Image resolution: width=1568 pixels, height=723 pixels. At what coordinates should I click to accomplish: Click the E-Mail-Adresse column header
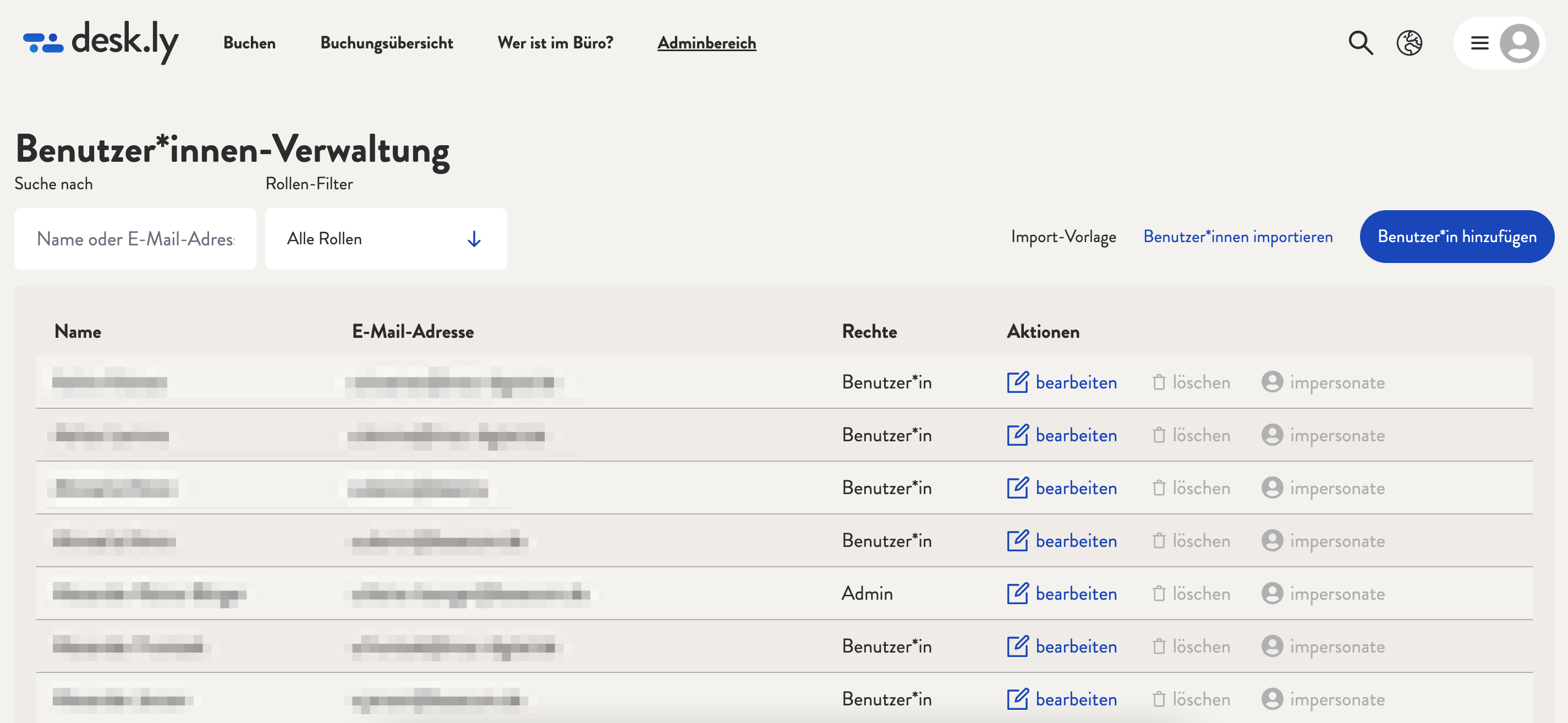pyautogui.click(x=413, y=331)
